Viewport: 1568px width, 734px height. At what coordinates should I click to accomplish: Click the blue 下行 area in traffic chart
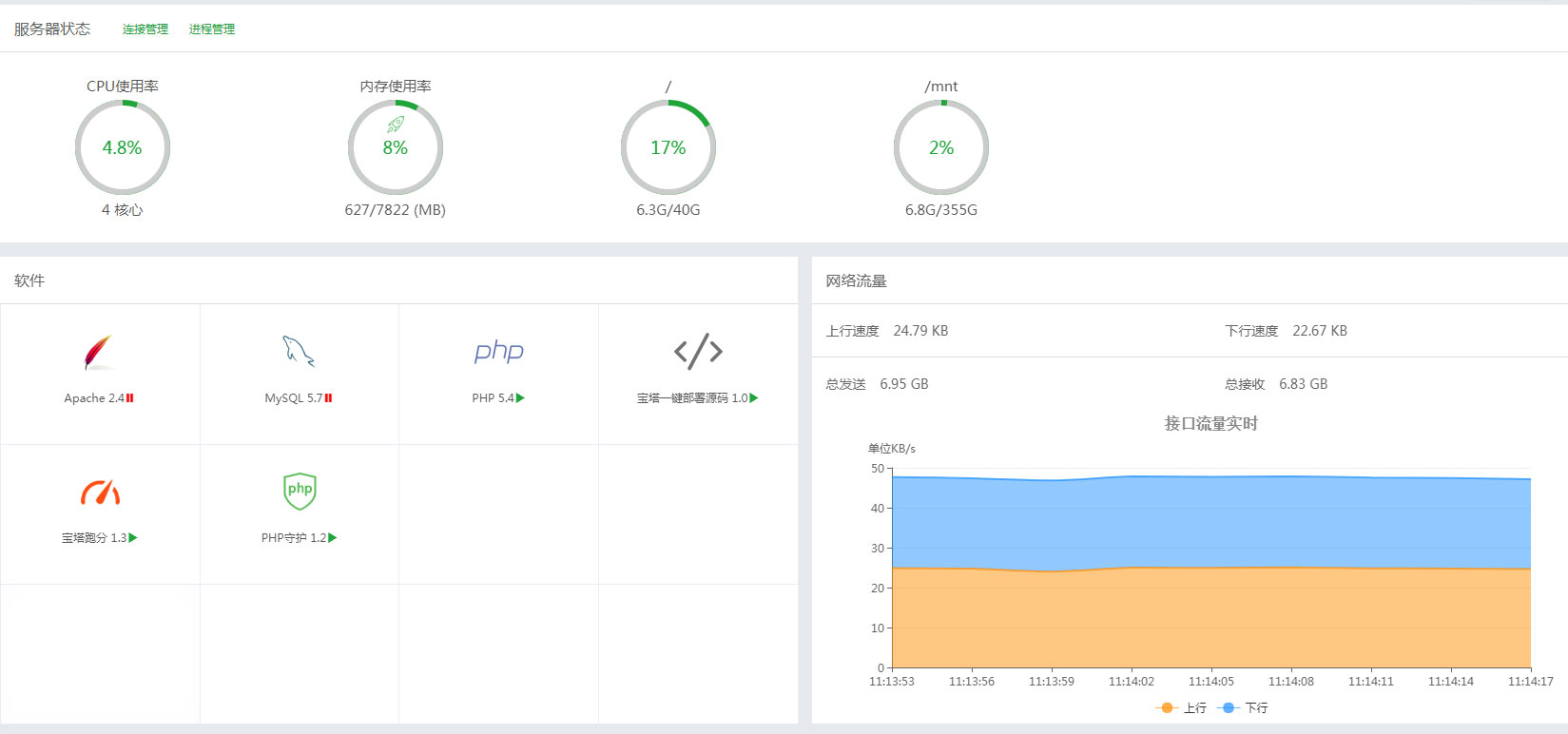pyautogui.click(x=1211, y=521)
